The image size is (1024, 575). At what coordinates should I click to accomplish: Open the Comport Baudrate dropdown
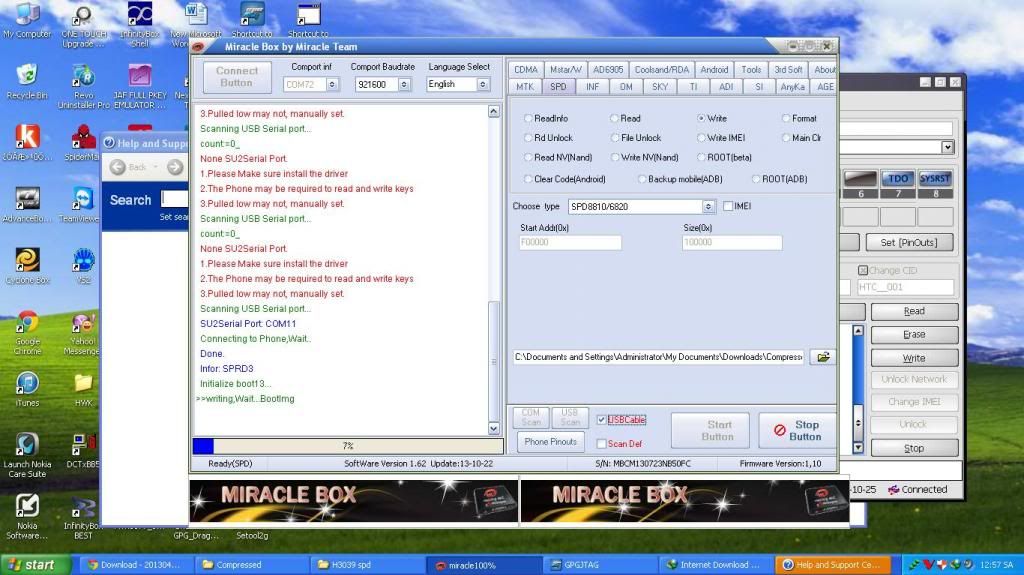404,84
